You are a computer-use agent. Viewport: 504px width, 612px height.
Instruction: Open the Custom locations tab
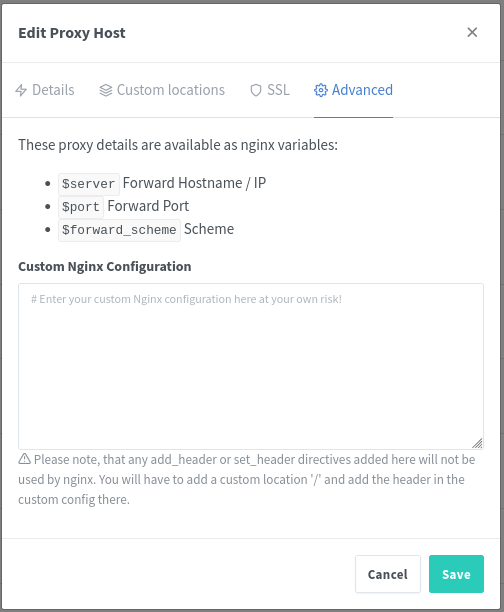162,90
